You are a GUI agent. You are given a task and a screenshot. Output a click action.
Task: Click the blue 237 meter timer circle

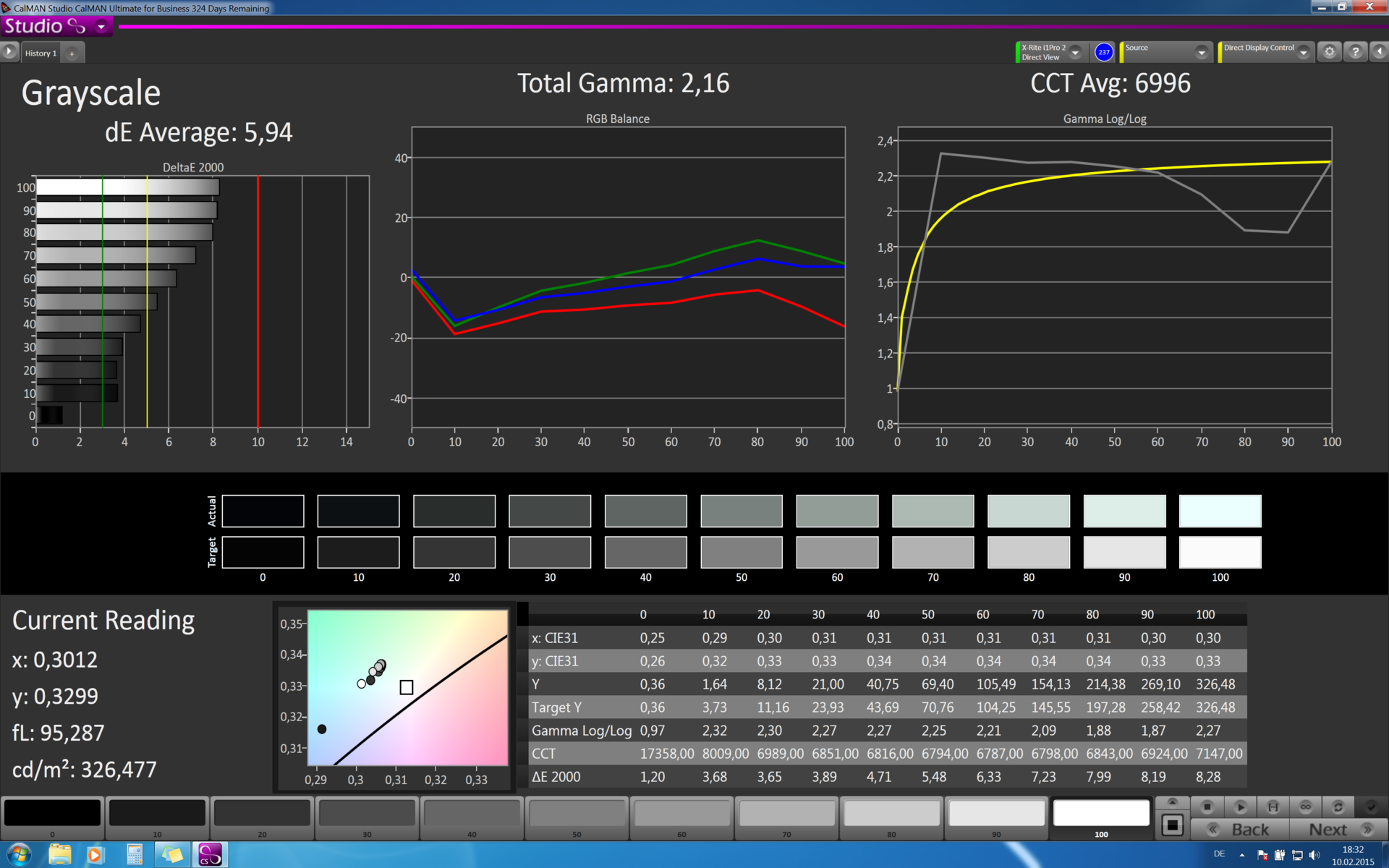[1103, 52]
